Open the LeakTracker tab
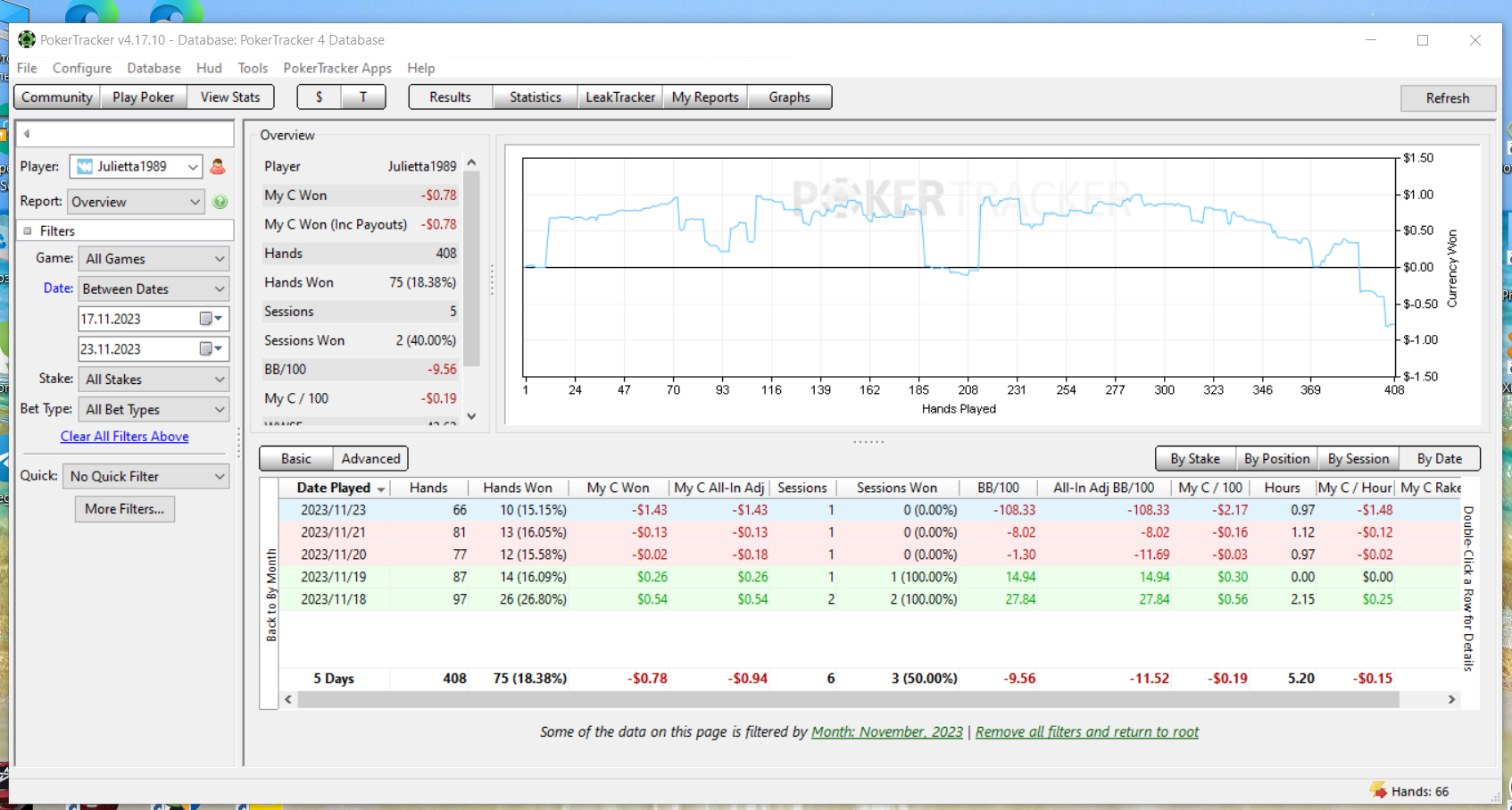The height and width of the screenshot is (810, 1512). (620, 97)
